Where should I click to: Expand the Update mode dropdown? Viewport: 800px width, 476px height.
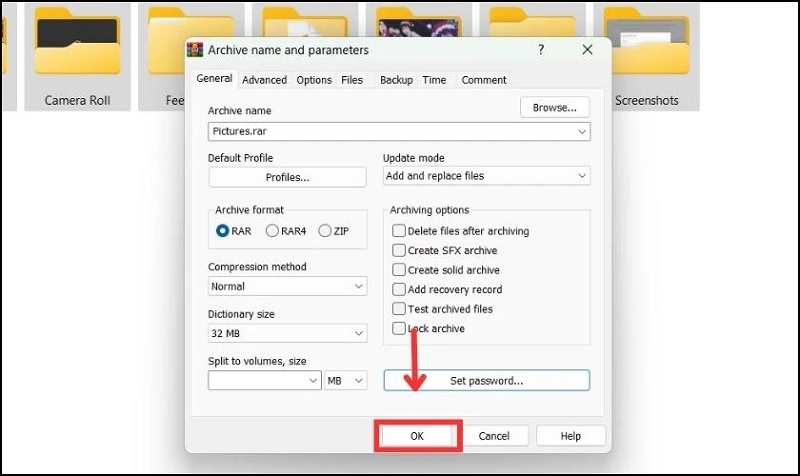[486, 176]
